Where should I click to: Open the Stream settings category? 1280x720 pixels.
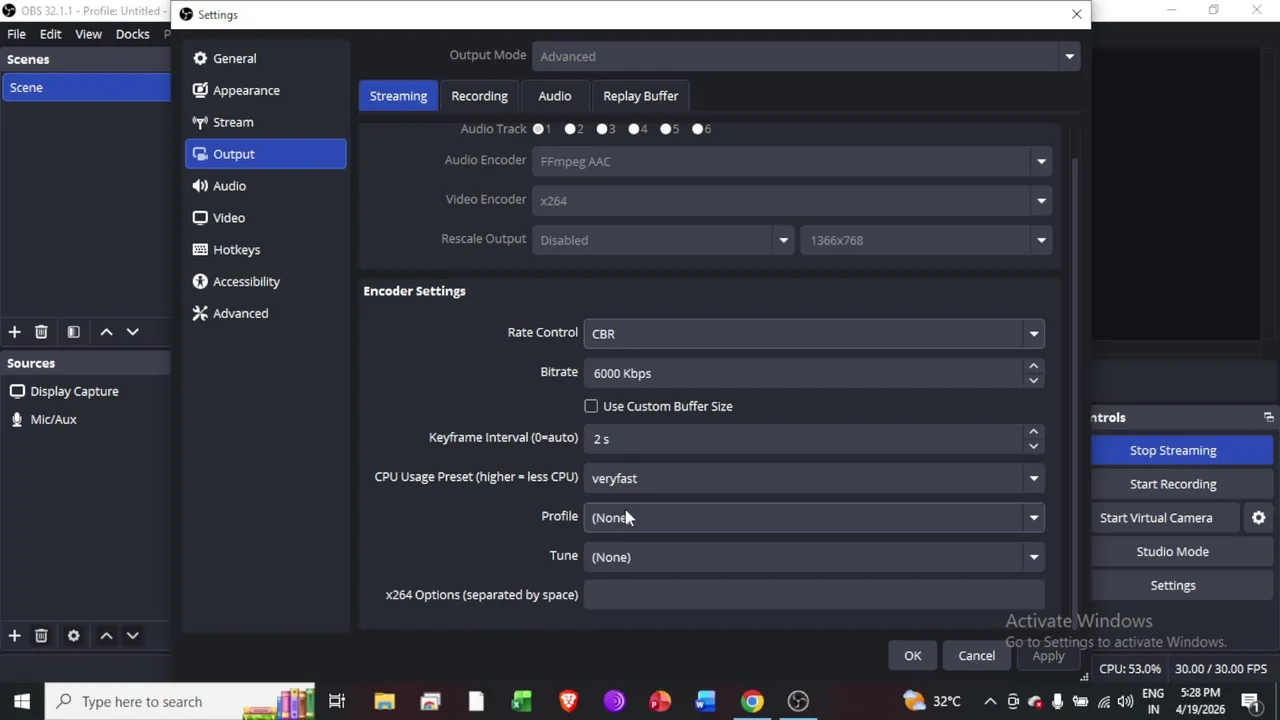point(265,122)
